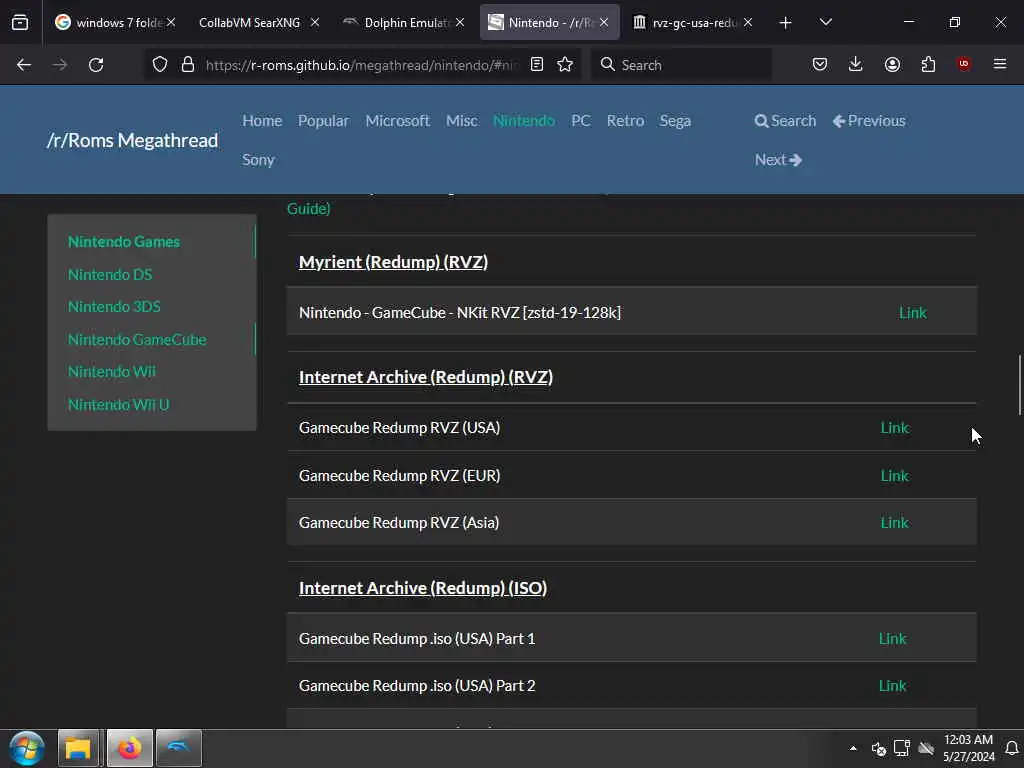Open the Nintendo menu item
This screenshot has height=768, width=1024.
[524, 121]
